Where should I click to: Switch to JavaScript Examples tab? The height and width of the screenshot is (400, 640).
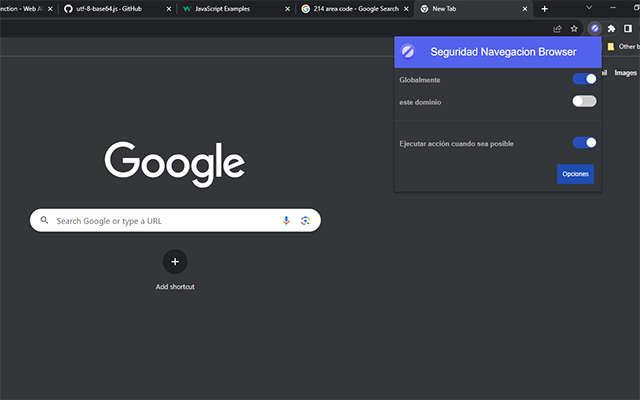[236, 9]
